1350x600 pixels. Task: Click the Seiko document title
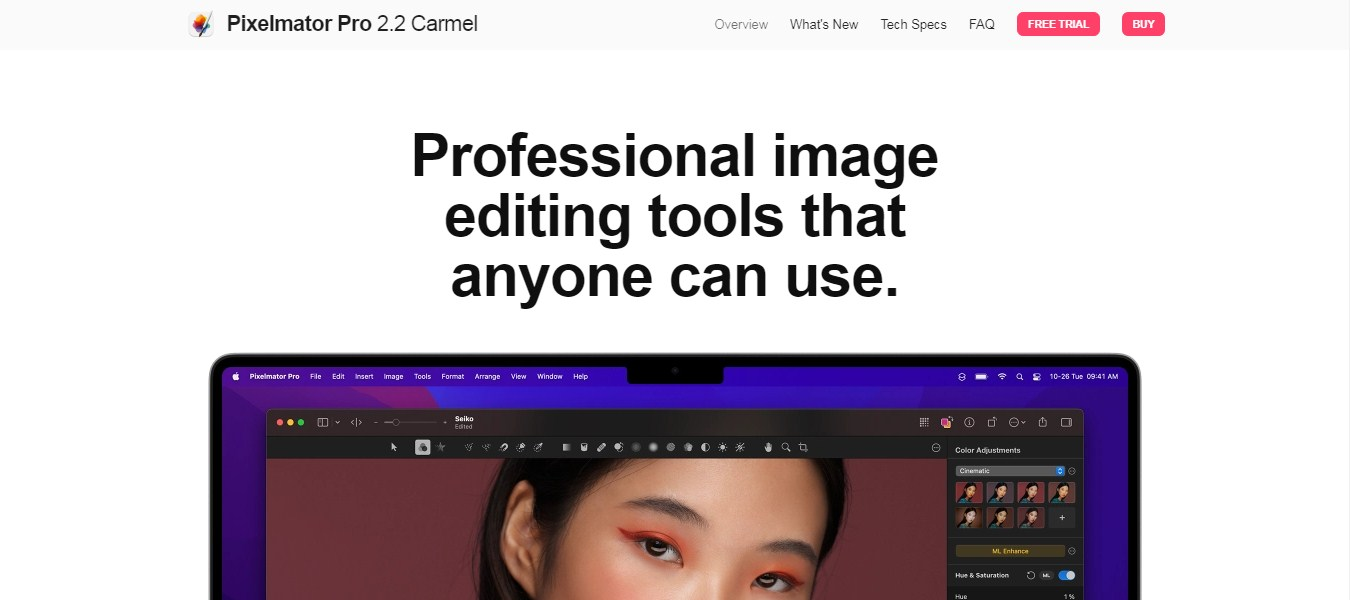click(x=464, y=419)
